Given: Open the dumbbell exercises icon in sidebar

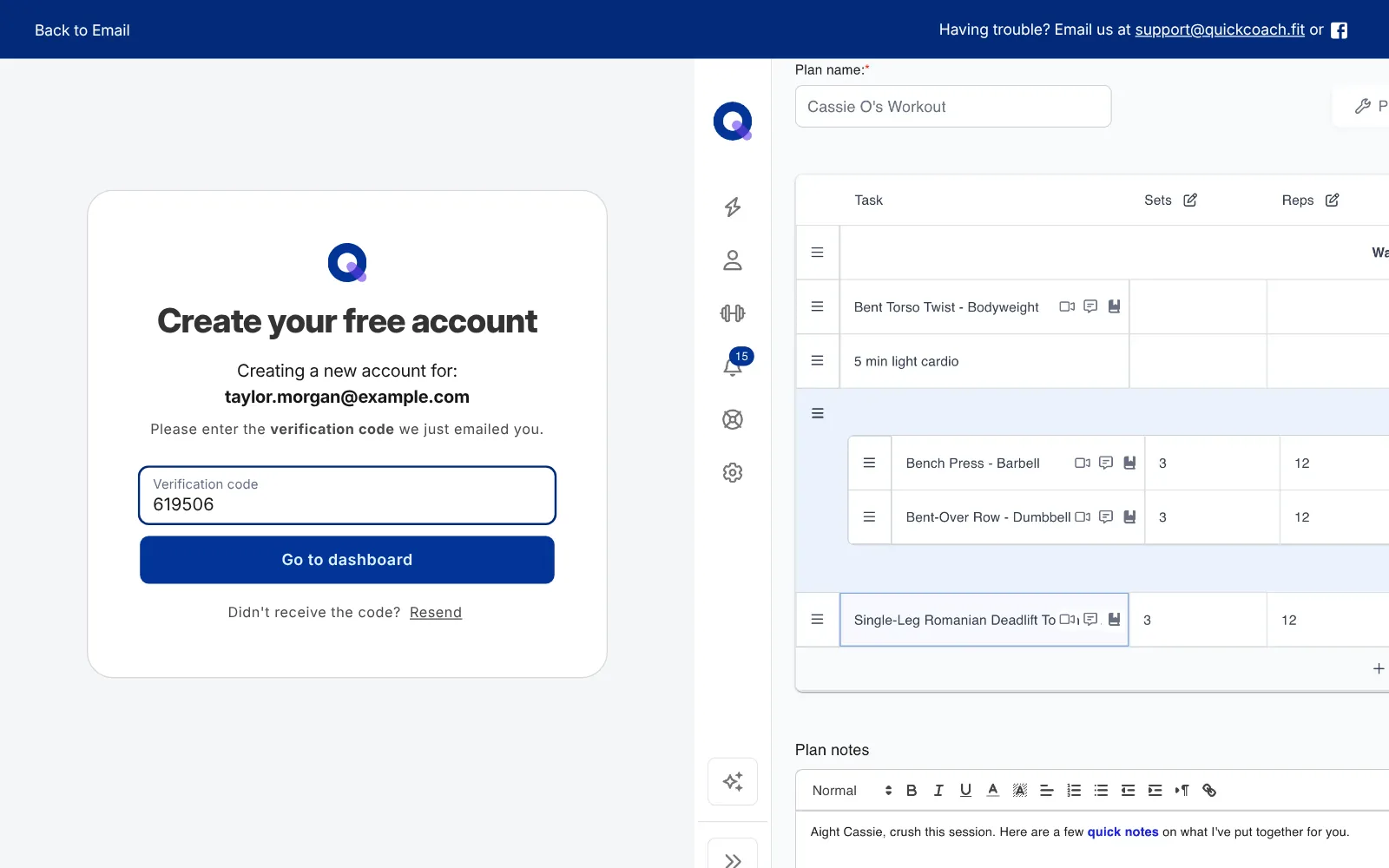Looking at the screenshot, I should click(733, 313).
